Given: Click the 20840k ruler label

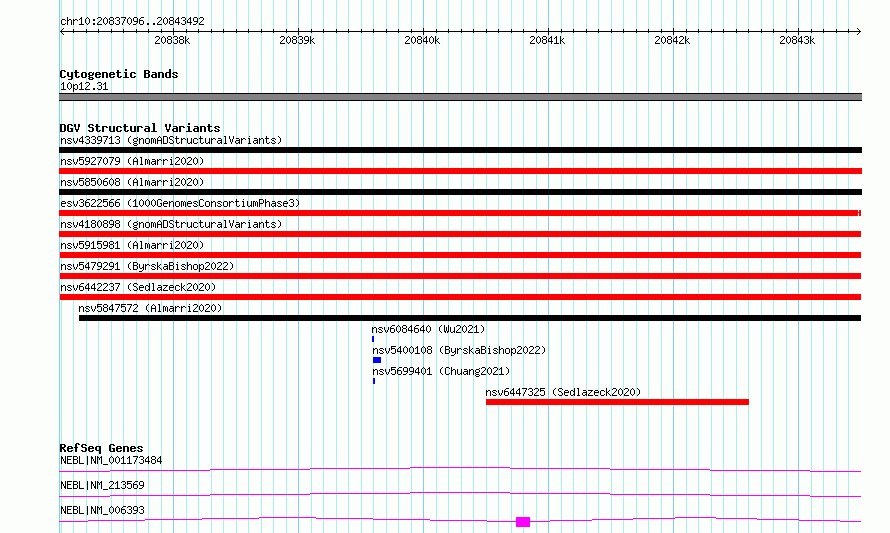Looking at the screenshot, I should (x=422, y=40).
